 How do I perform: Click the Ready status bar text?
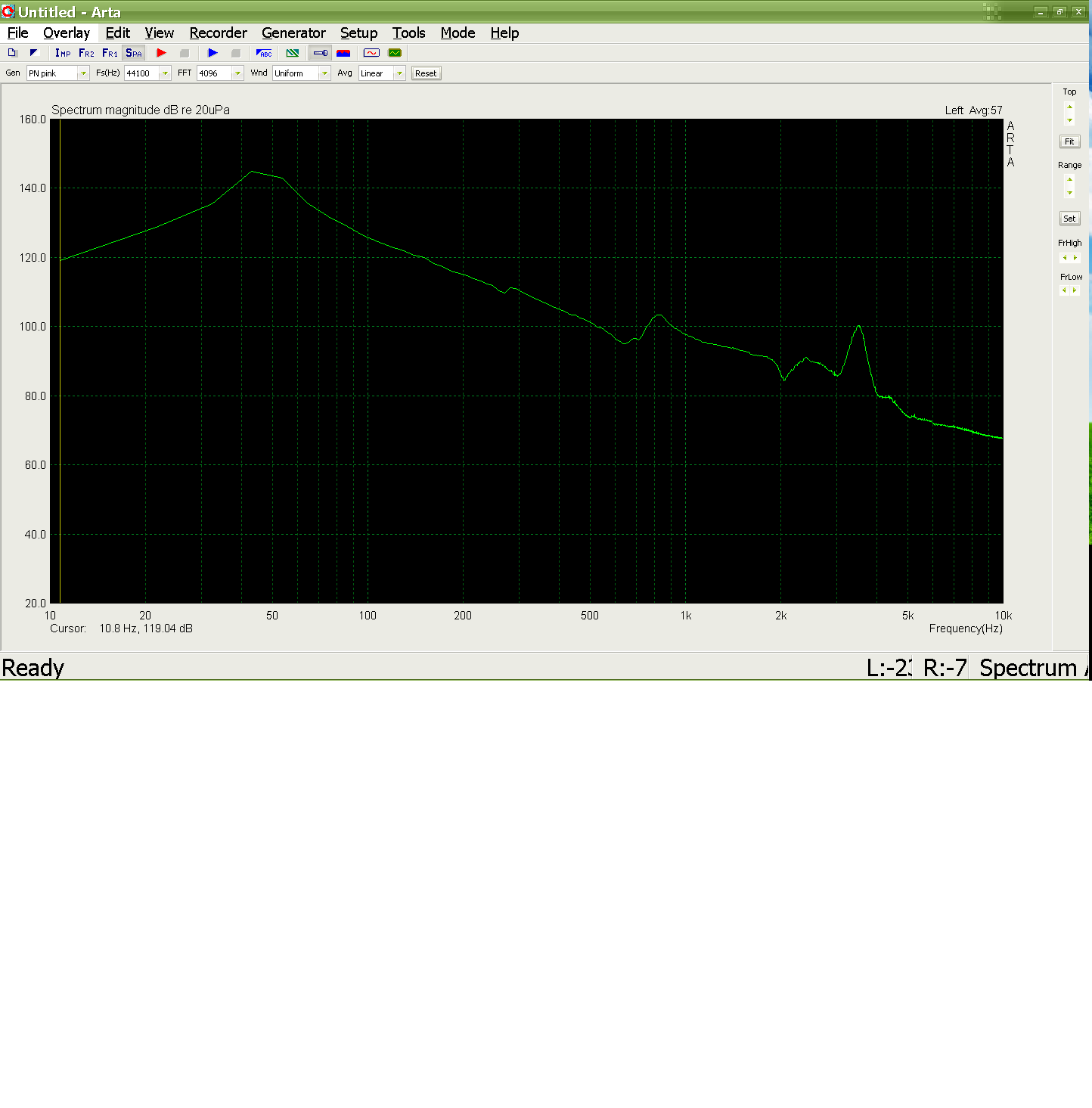coord(33,668)
